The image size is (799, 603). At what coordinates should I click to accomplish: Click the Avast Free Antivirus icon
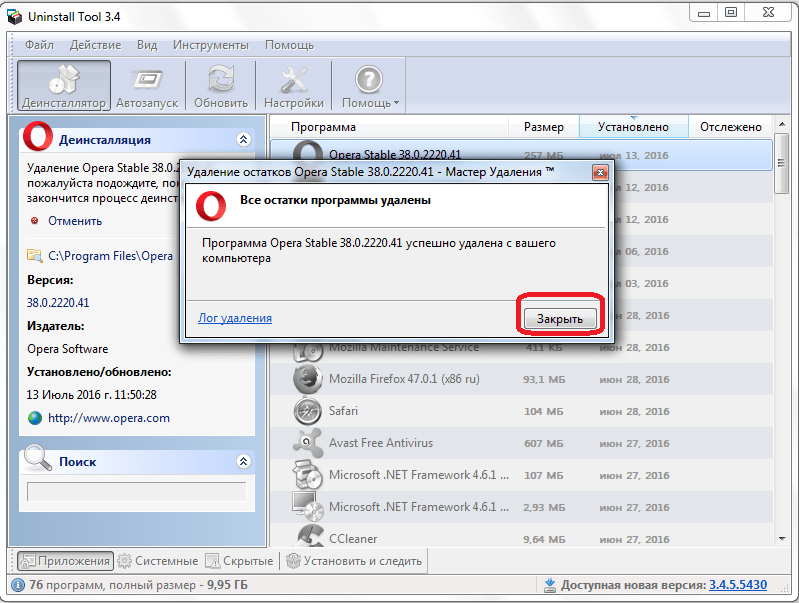(x=308, y=442)
